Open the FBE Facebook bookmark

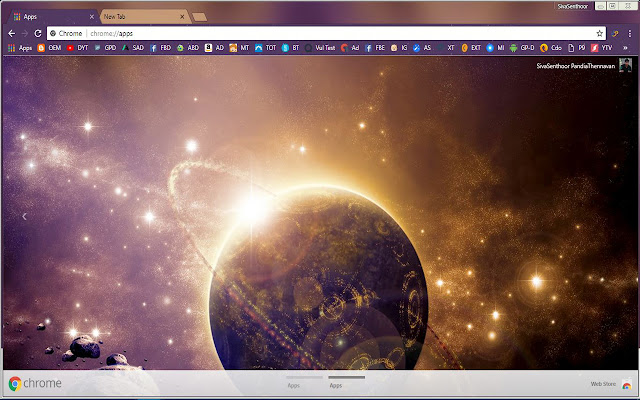pos(375,48)
